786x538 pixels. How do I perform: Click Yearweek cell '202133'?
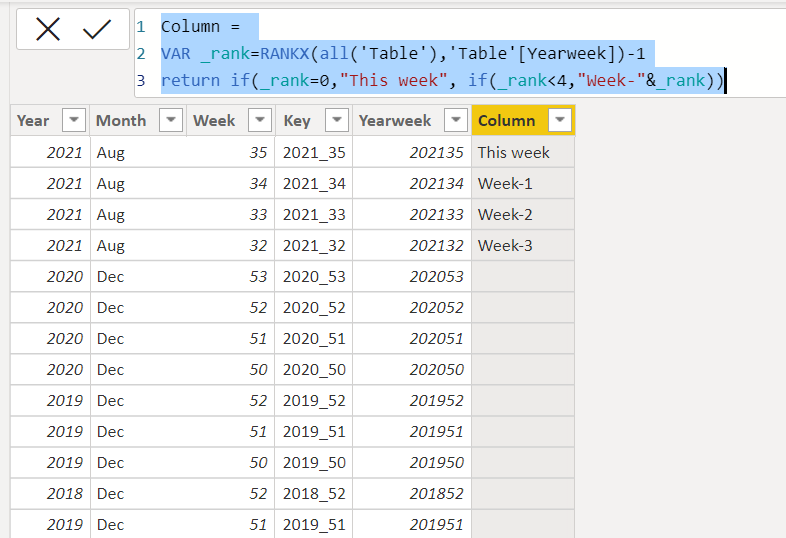point(412,215)
